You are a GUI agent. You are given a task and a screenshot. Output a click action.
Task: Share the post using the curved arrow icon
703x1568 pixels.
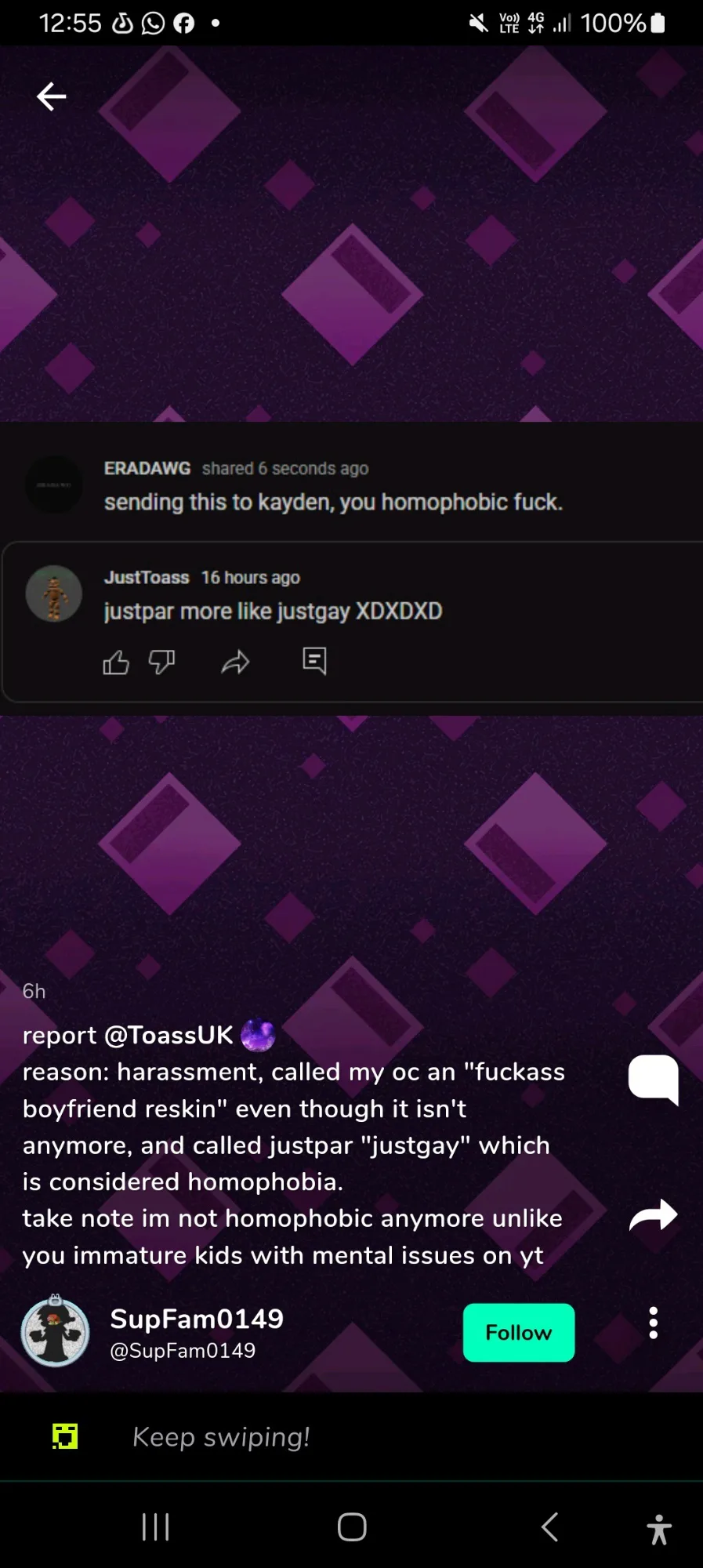(x=653, y=1216)
